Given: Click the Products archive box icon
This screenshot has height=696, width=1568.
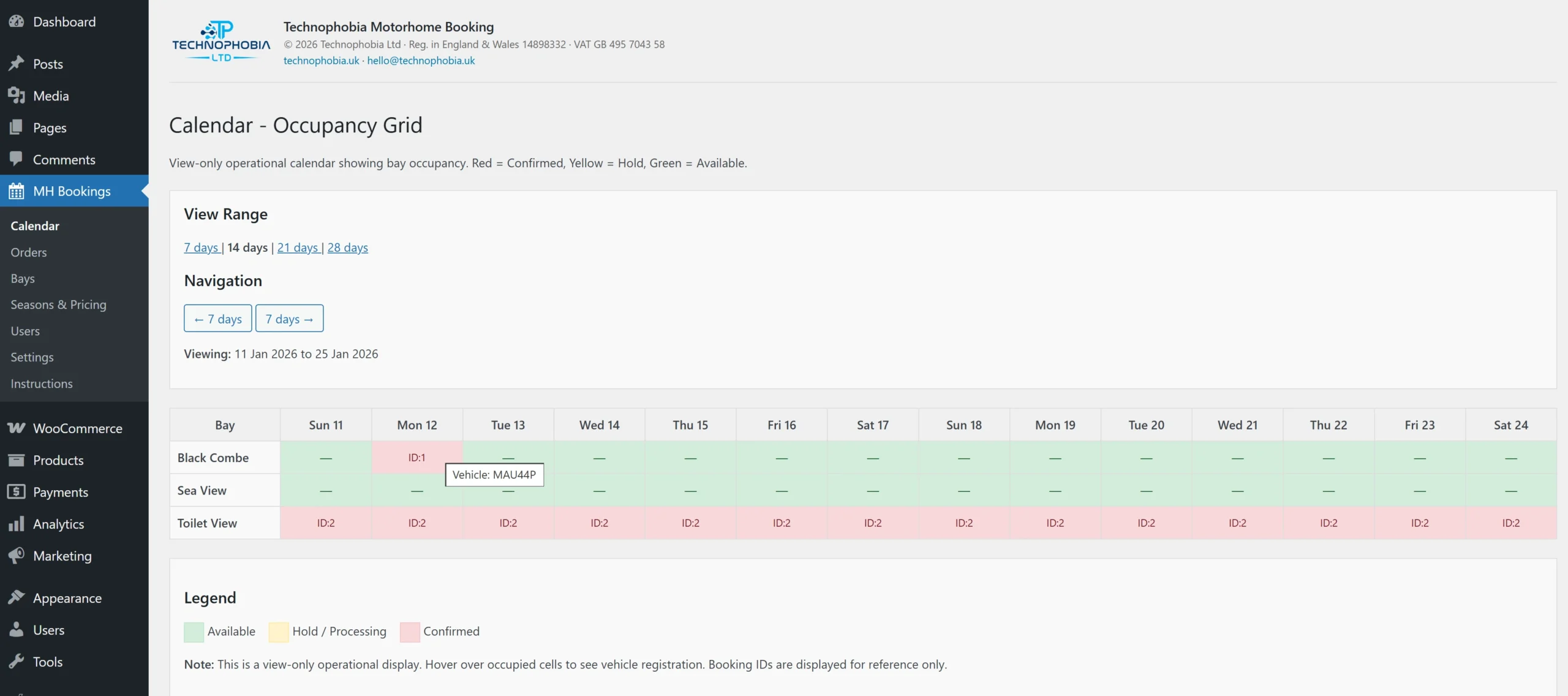Looking at the screenshot, I should (x=17, y=460).
